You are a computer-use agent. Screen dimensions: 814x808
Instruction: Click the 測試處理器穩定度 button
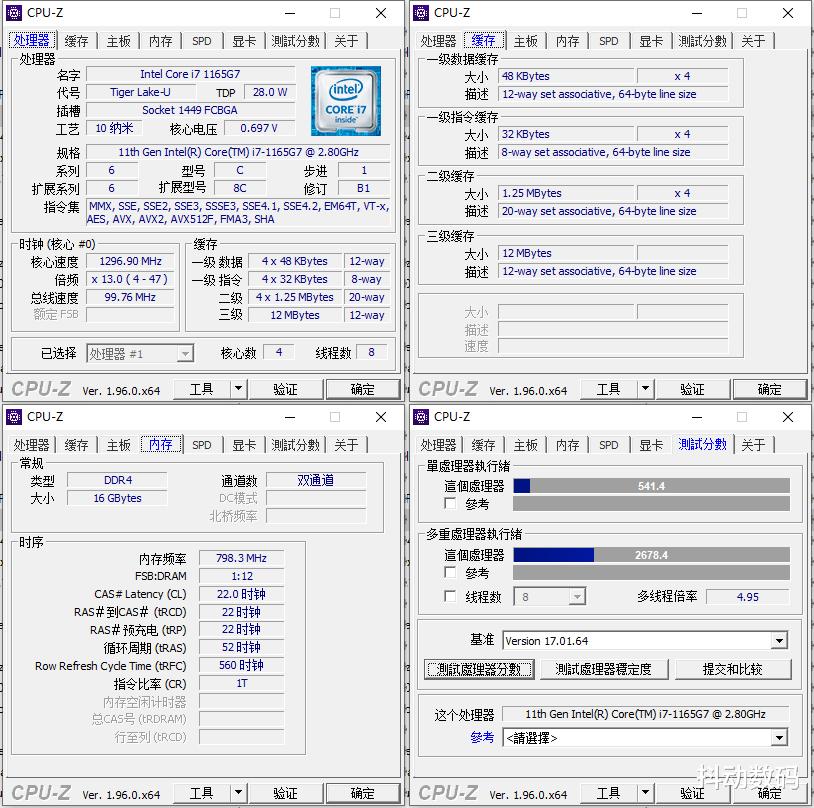(x=604, y=670)
